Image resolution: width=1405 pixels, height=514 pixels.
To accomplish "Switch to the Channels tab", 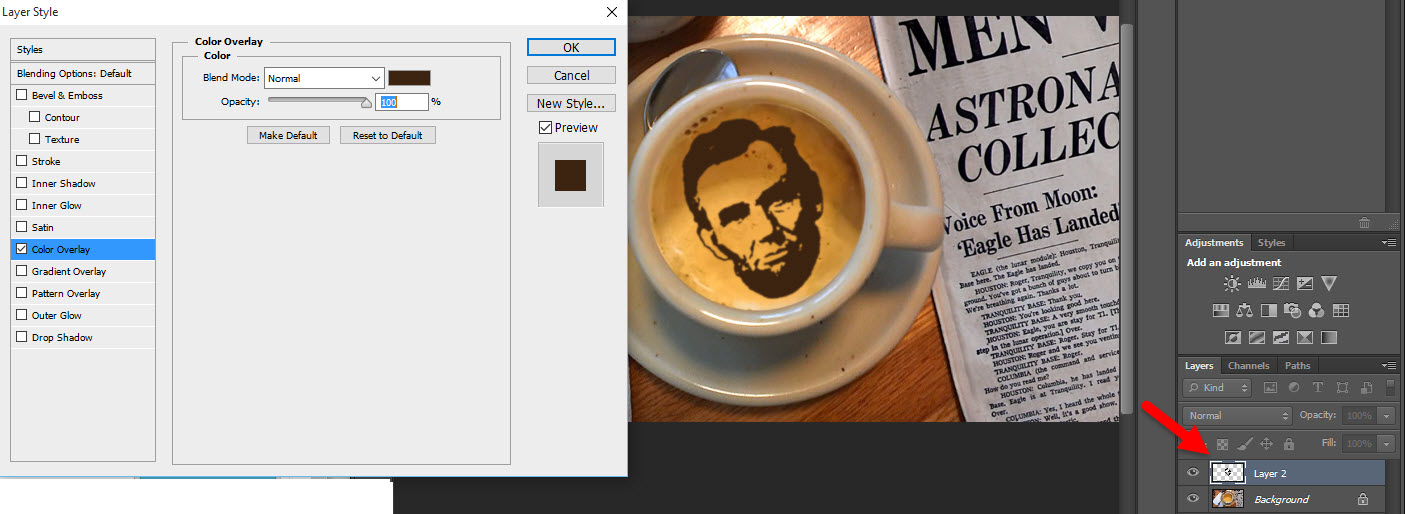I will click(1248, 366).
